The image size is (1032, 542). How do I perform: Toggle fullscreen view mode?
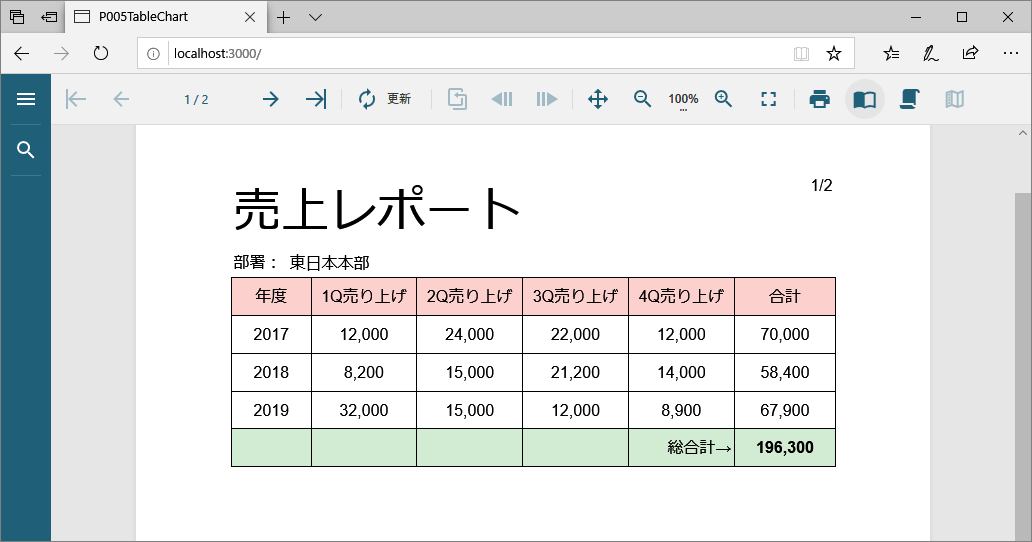pos(768,99)
